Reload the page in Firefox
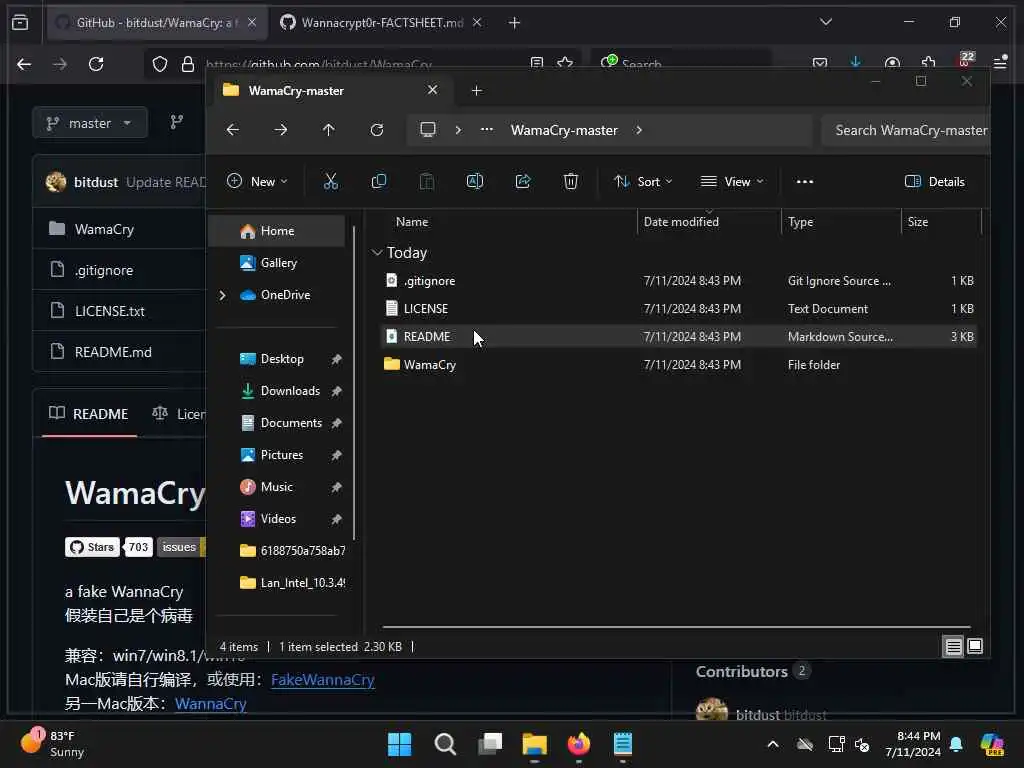 96,64
